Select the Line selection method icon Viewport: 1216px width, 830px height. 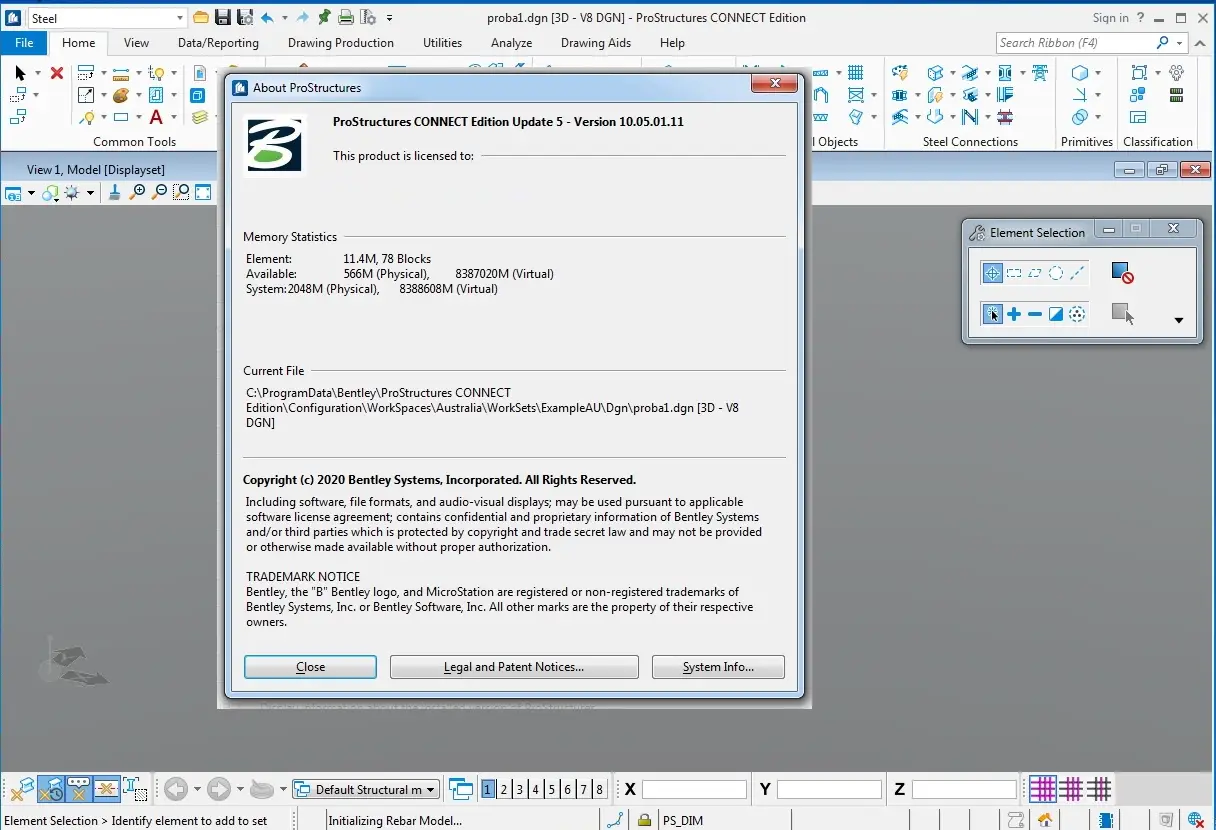point(1077,273)
